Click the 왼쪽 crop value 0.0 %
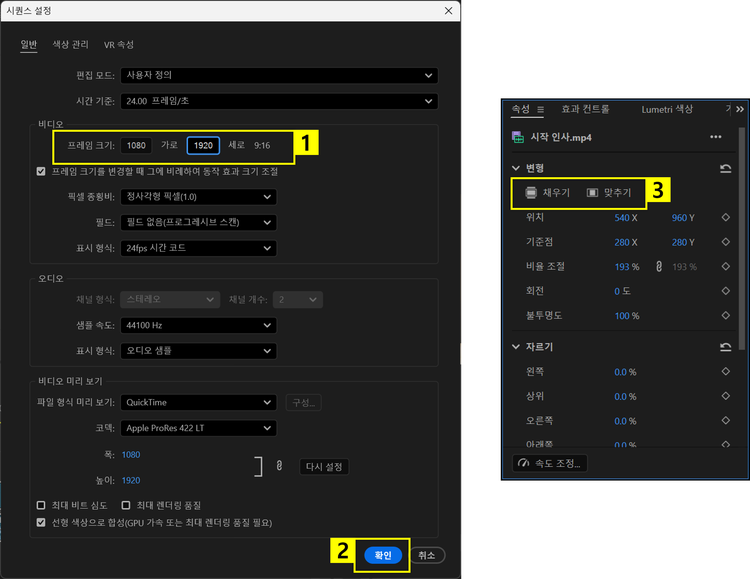The height and width of the screenshot is (579, 750). coord(625,372)
